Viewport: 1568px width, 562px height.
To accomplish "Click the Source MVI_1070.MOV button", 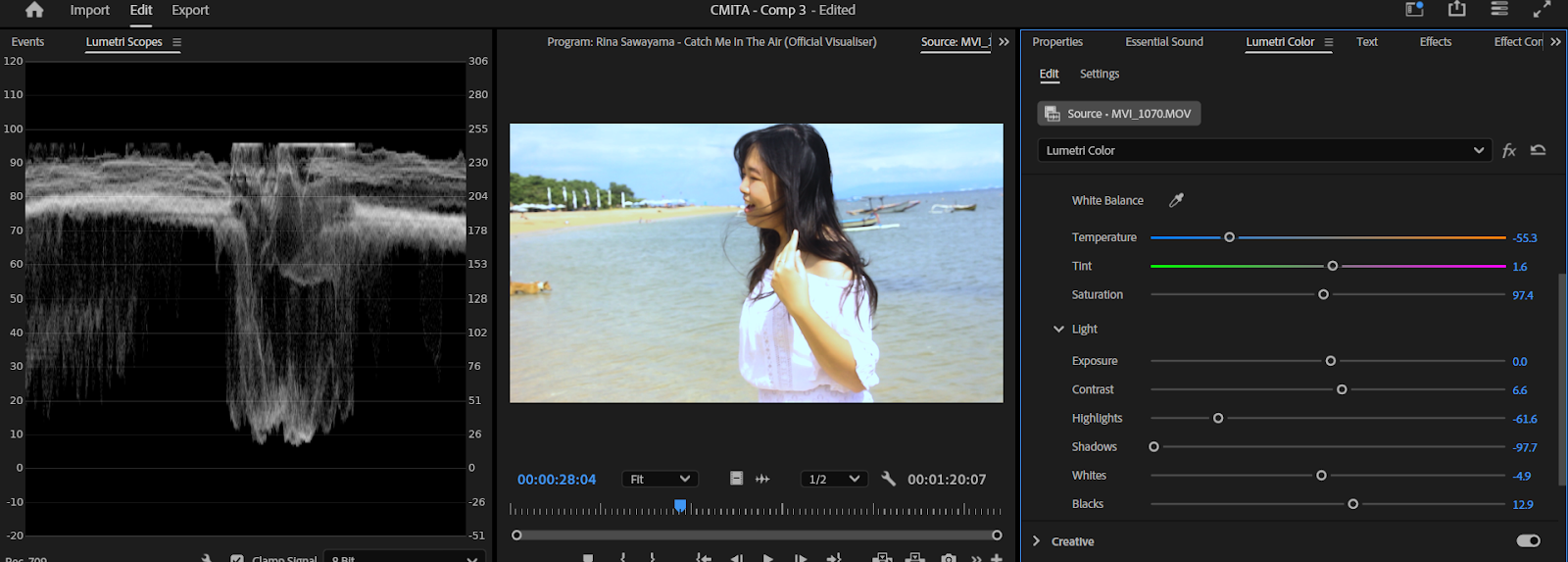I will coord(1118,114).
